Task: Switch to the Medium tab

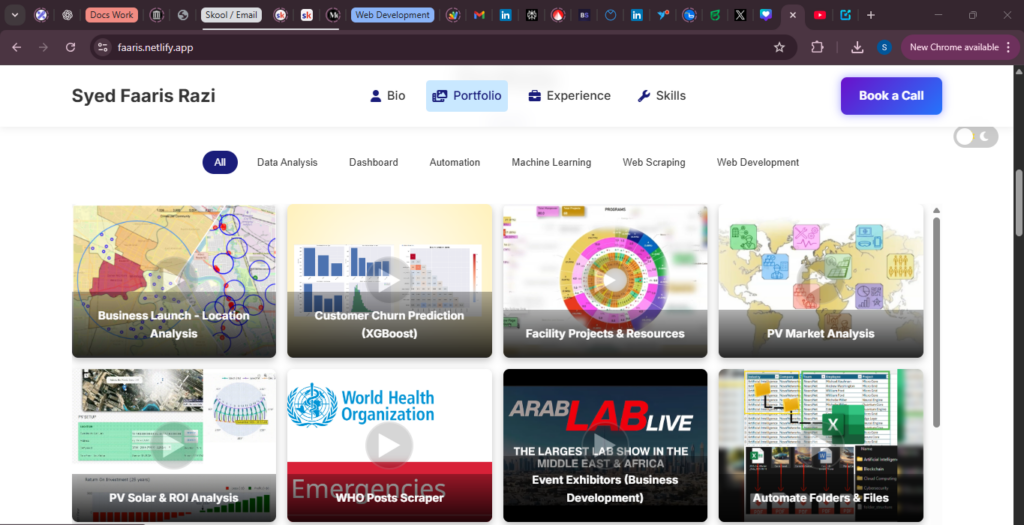Action: point(333,15)
